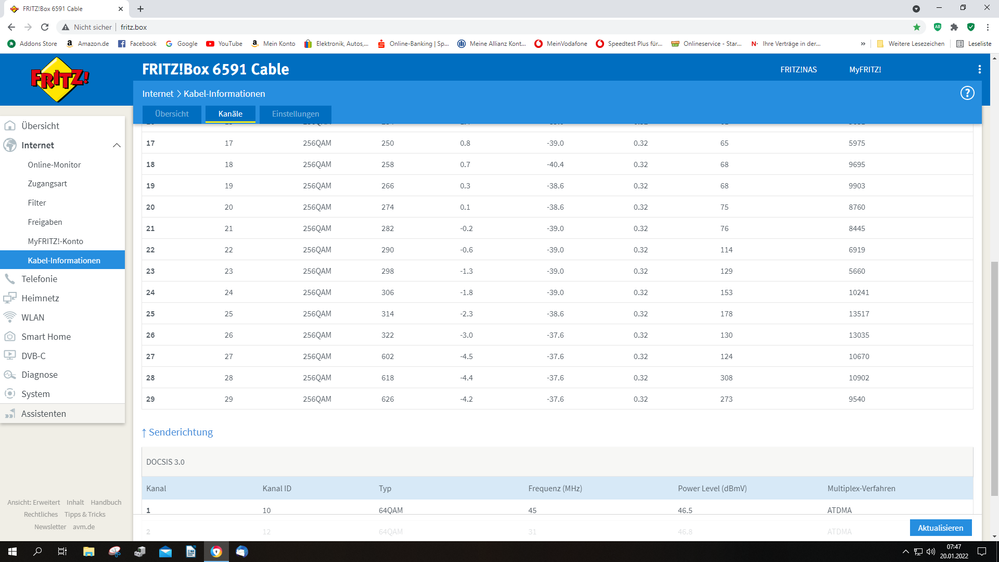Click the FRITZ! logo

point(60,79)
